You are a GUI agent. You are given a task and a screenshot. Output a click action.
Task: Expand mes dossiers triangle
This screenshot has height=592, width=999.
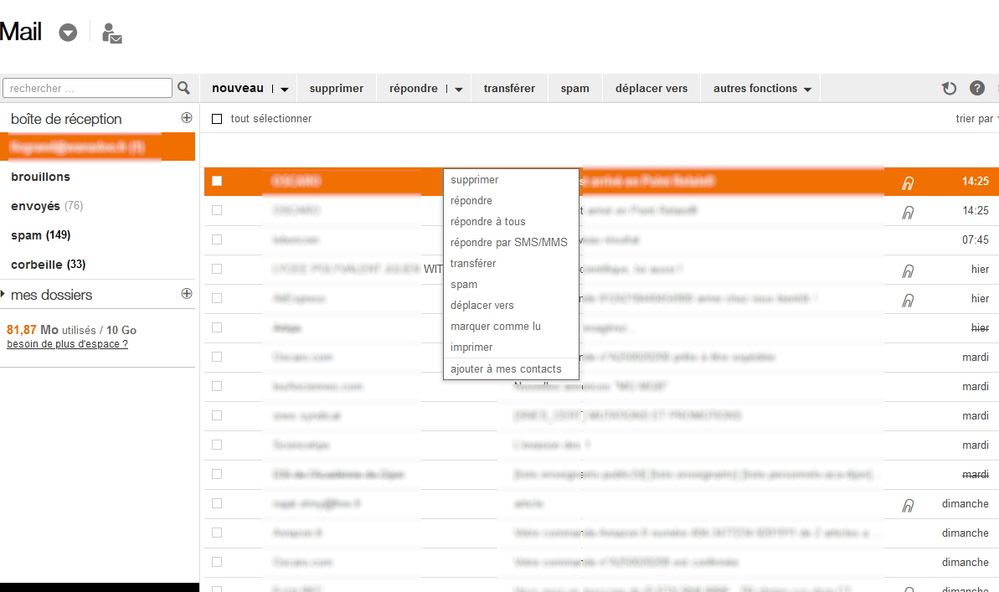tap(3, 294)
